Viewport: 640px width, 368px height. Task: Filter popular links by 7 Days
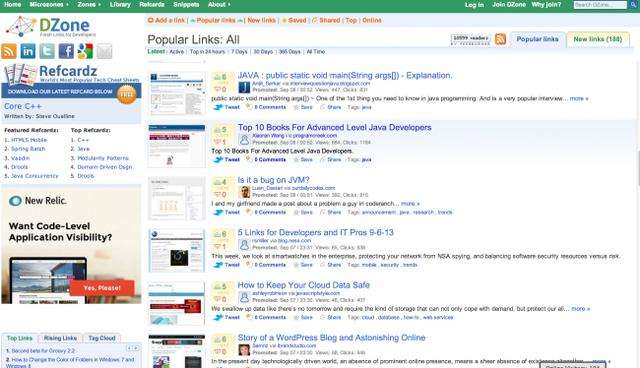point(239,52)
